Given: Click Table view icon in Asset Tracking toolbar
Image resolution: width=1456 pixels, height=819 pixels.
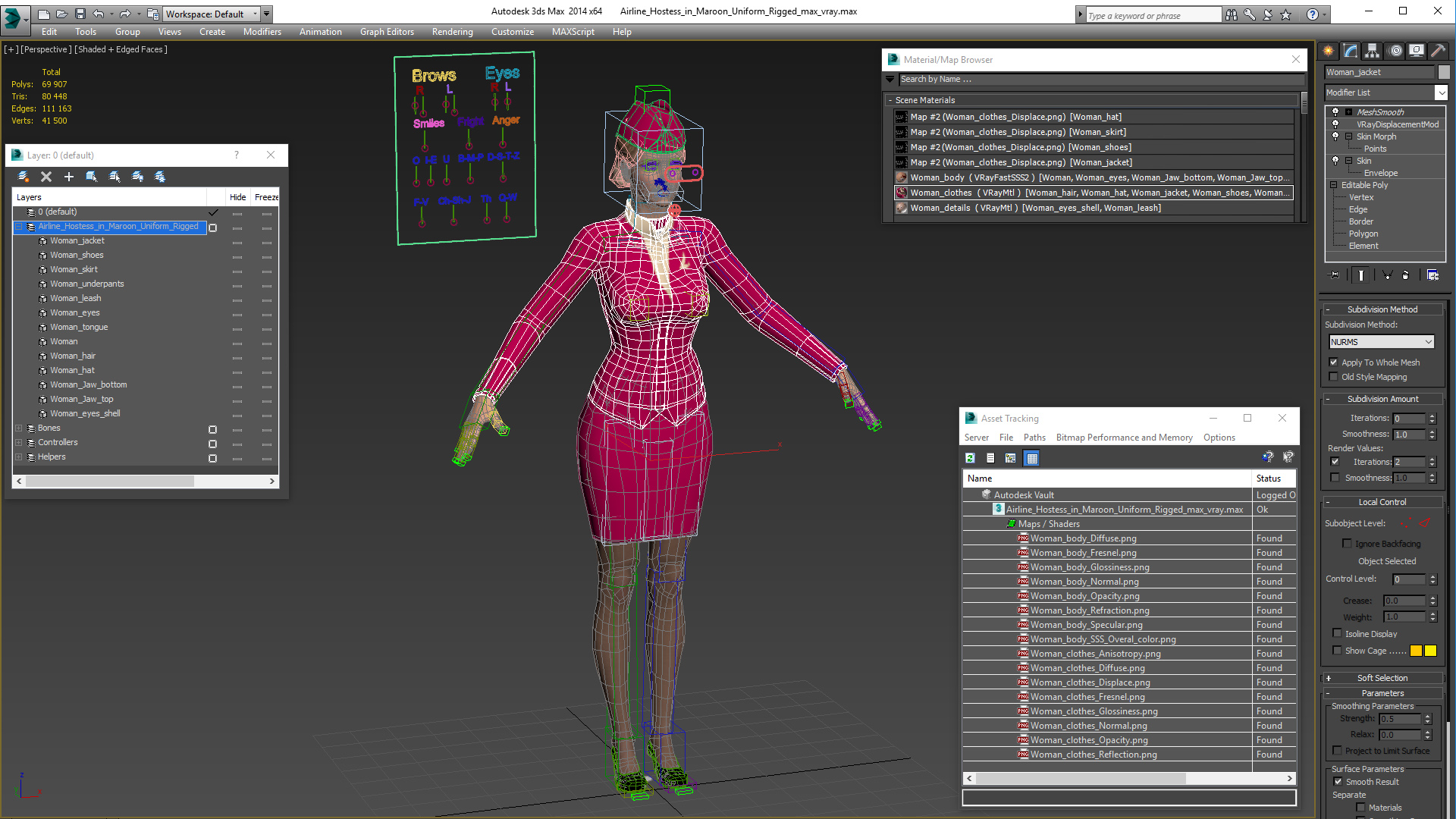Looking at the screenshot, I should (x=1031, y=458).
